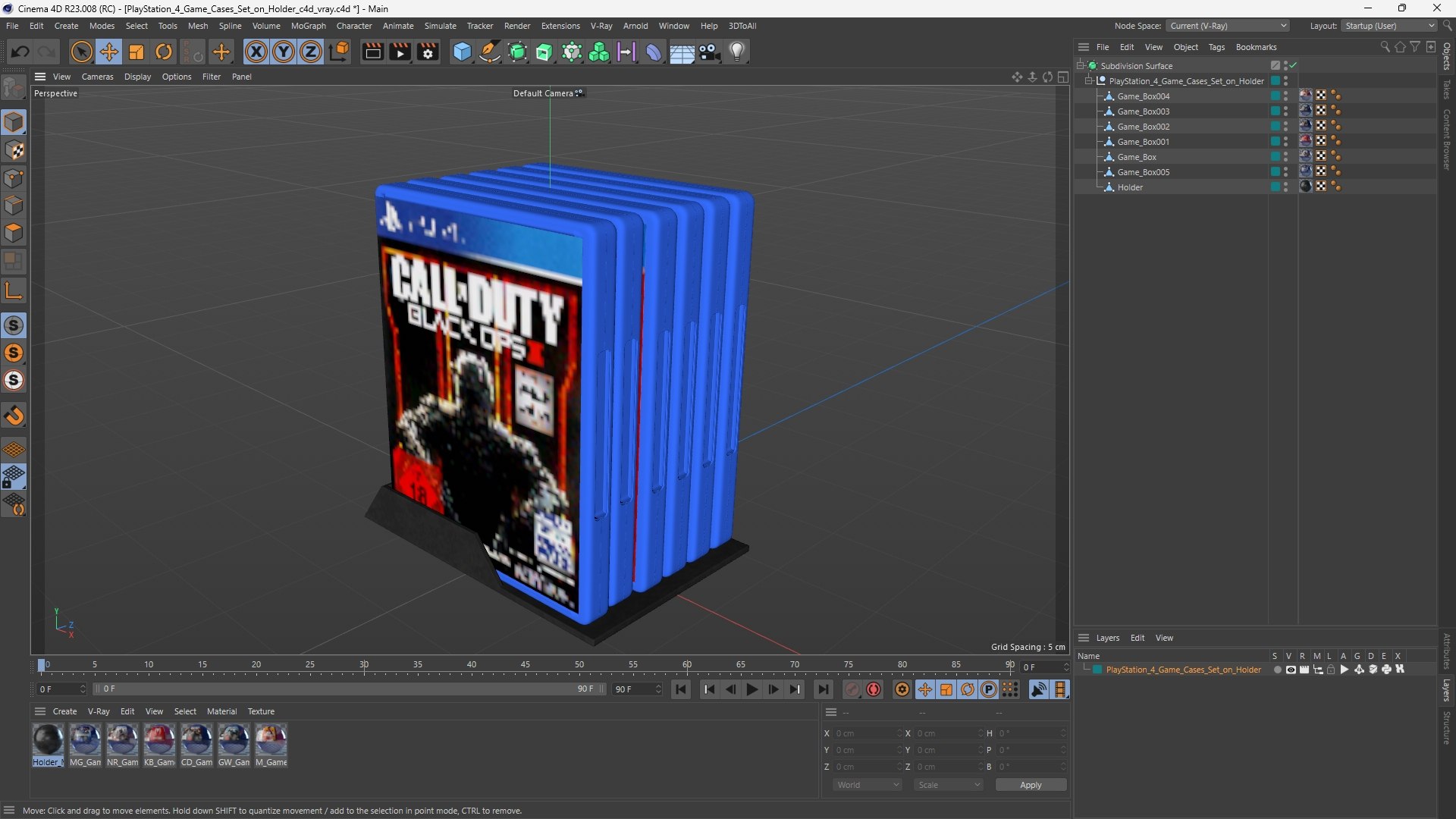Go to end of animation
Image resolution: width=1456 pixels, height=819 pixels.
coord(823,689)
